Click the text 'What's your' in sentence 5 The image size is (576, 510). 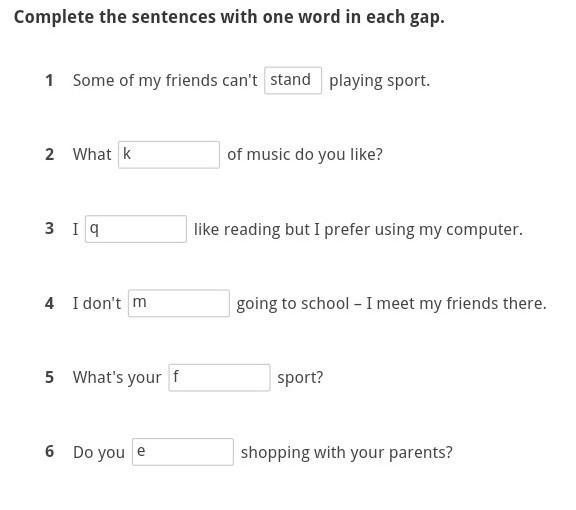click(x=117, y=377)
